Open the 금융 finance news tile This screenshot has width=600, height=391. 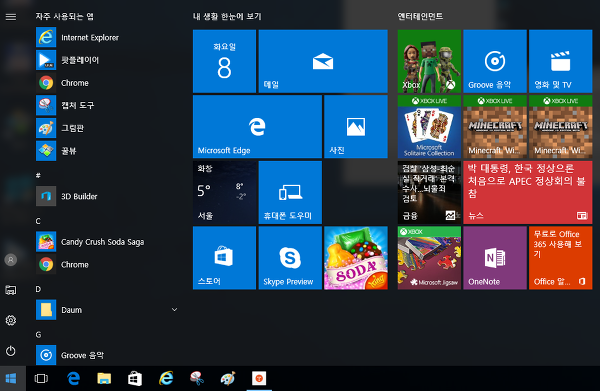tap(429, 192)
